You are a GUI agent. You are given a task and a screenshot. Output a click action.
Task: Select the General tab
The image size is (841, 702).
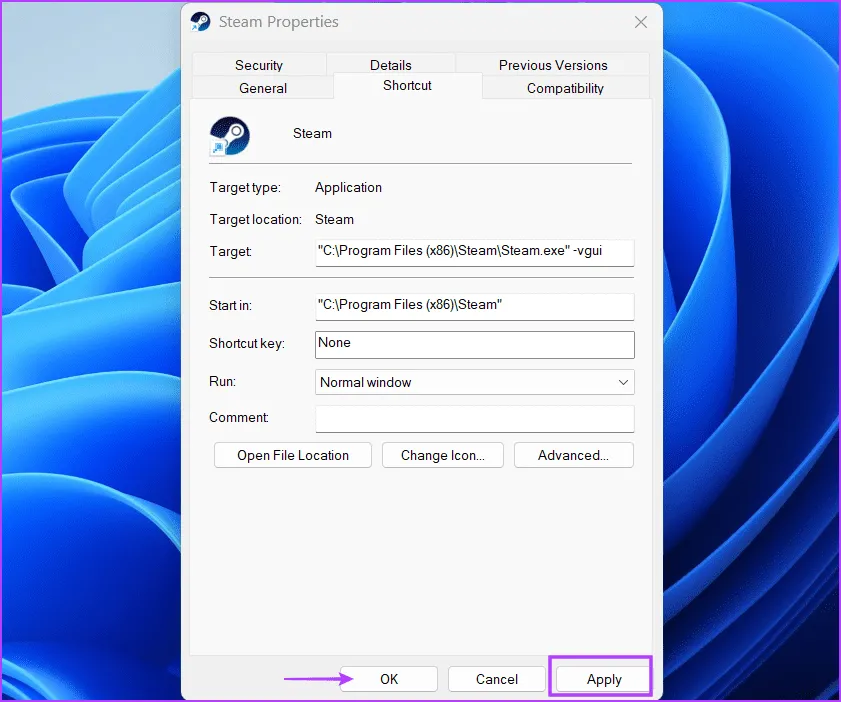[x=263, y=88]
